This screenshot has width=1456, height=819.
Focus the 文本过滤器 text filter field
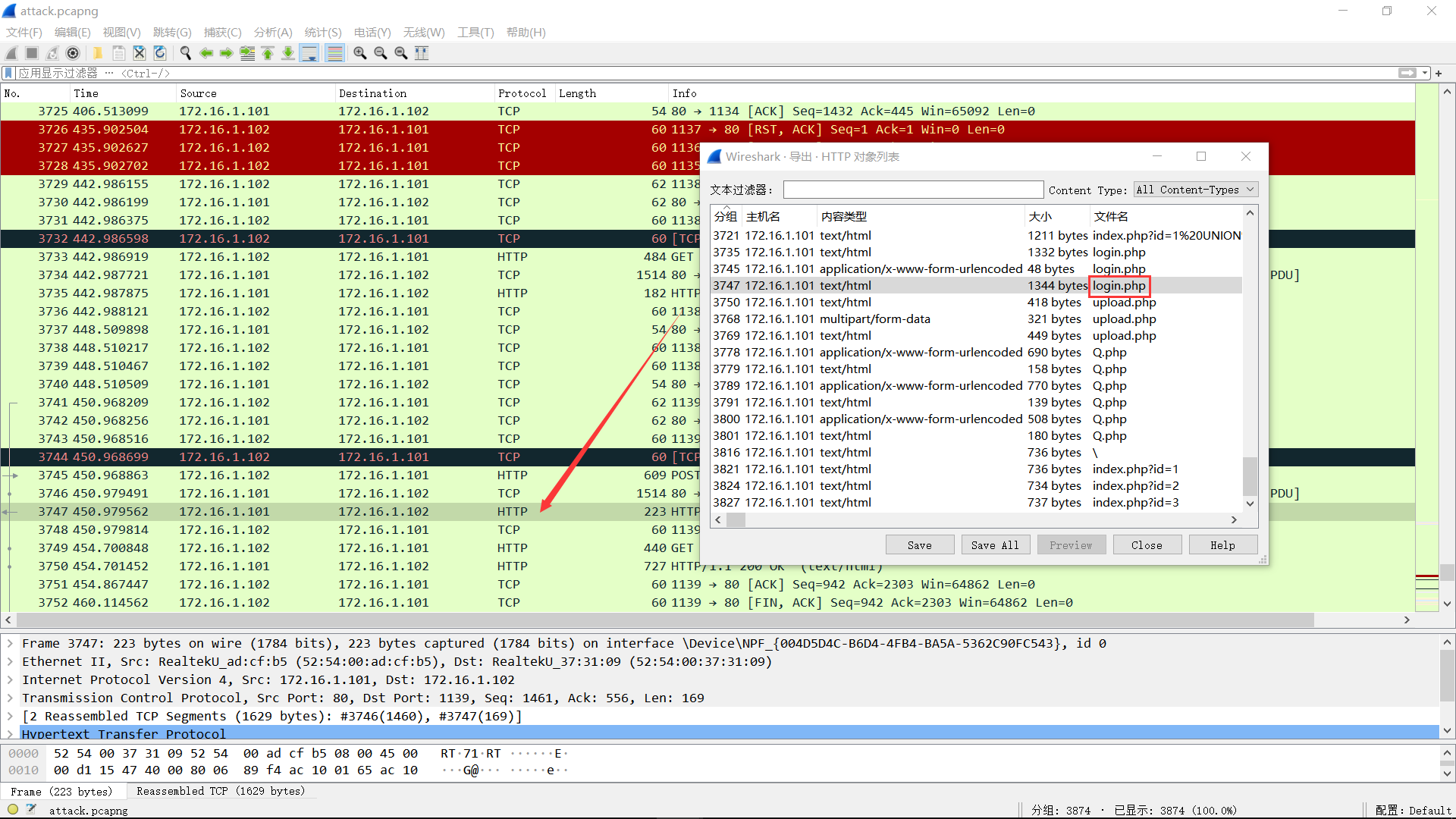(913, 190)
